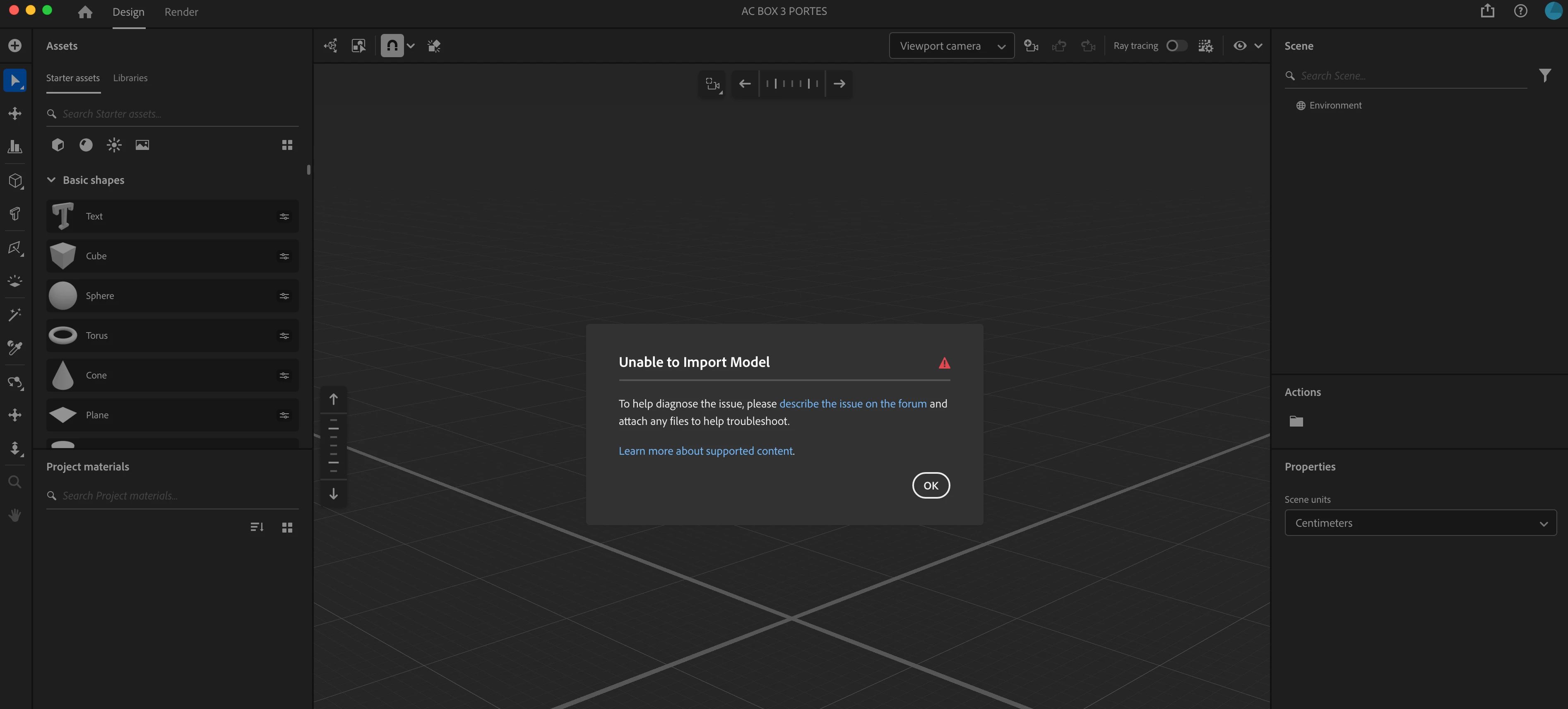Open the Scene units Centimeters dropdown

[1420, 523]
